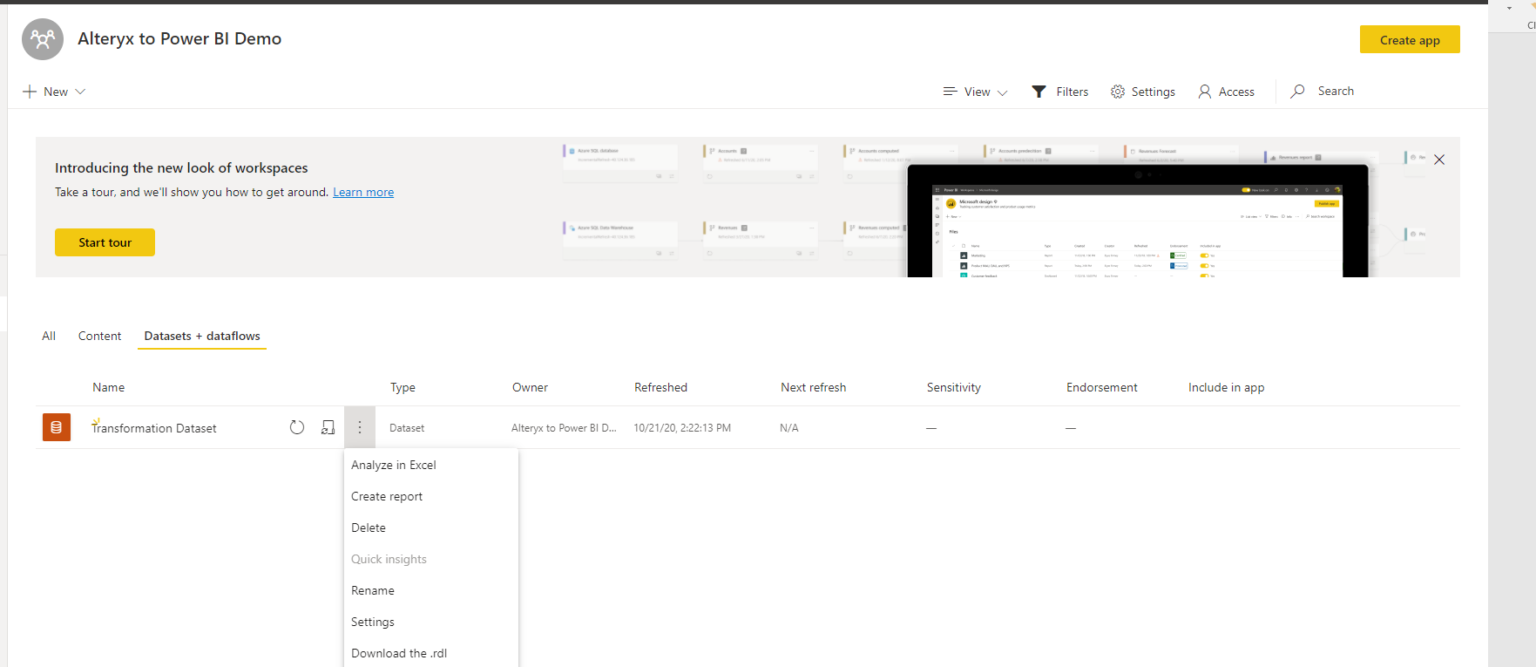1536x667 pixels.
Task: Follow the Learn more link
Action: coord(363,192)
